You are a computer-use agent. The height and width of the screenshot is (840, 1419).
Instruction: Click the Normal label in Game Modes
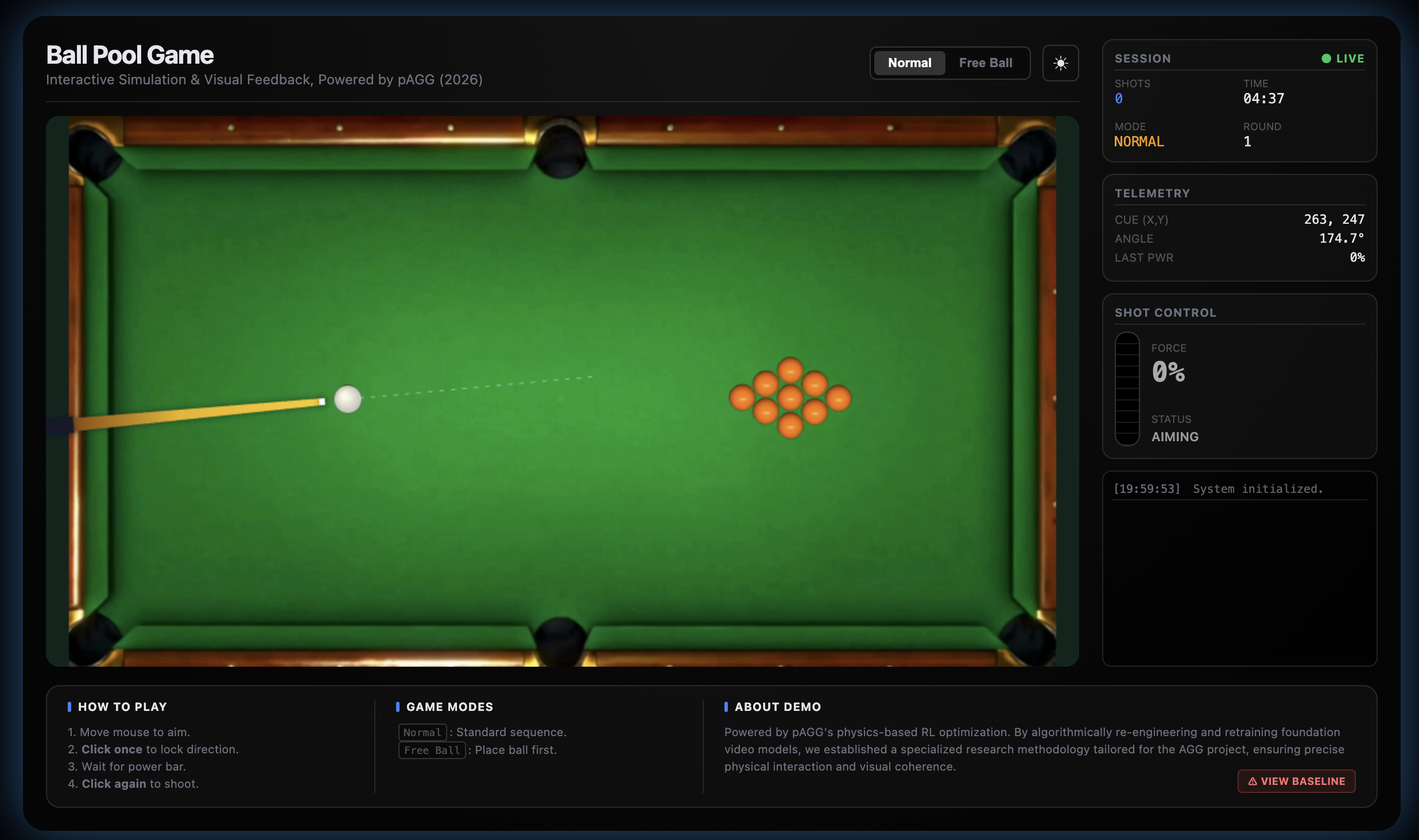pyautogui.click(x=422, y=732)
